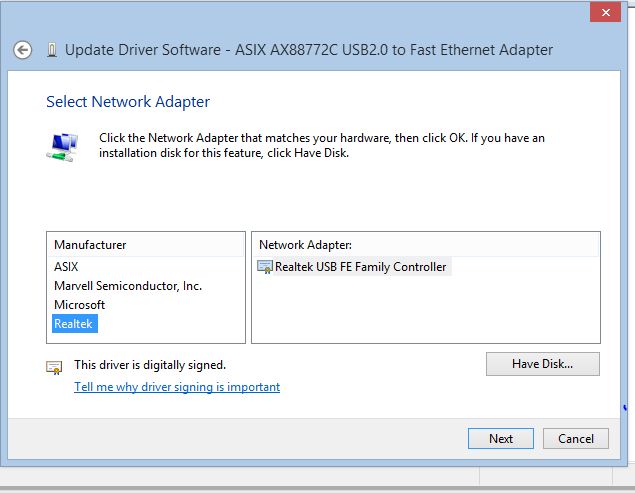Choose Microsoft from the Manufacturer list
The image size is (635, 493).
point(79,305)
